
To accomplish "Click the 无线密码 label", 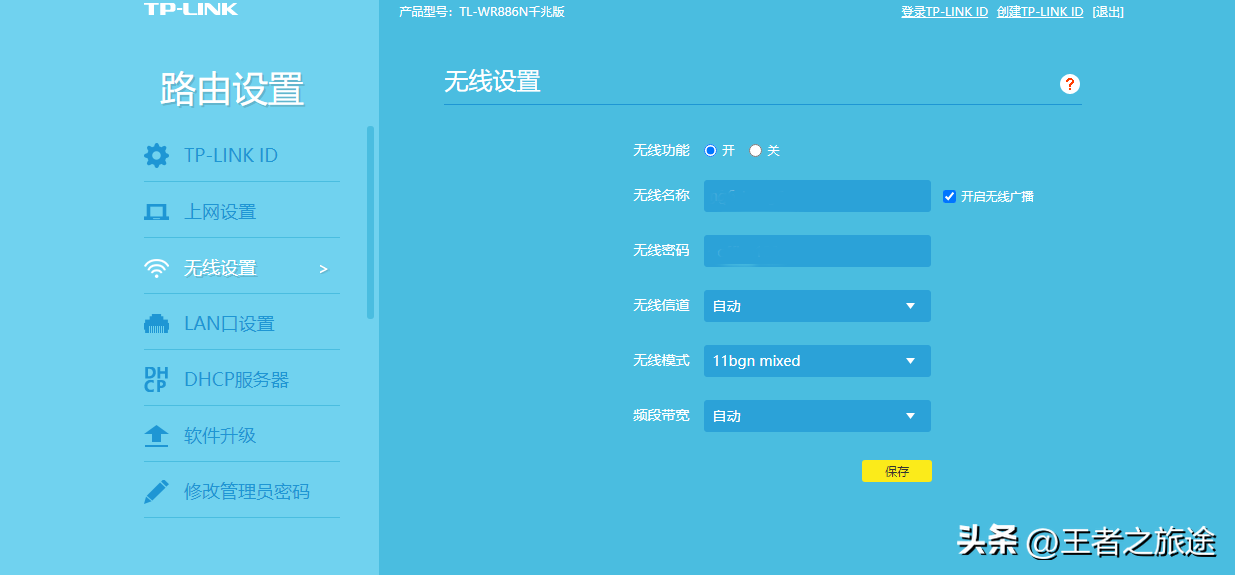I will click(661, 250).
